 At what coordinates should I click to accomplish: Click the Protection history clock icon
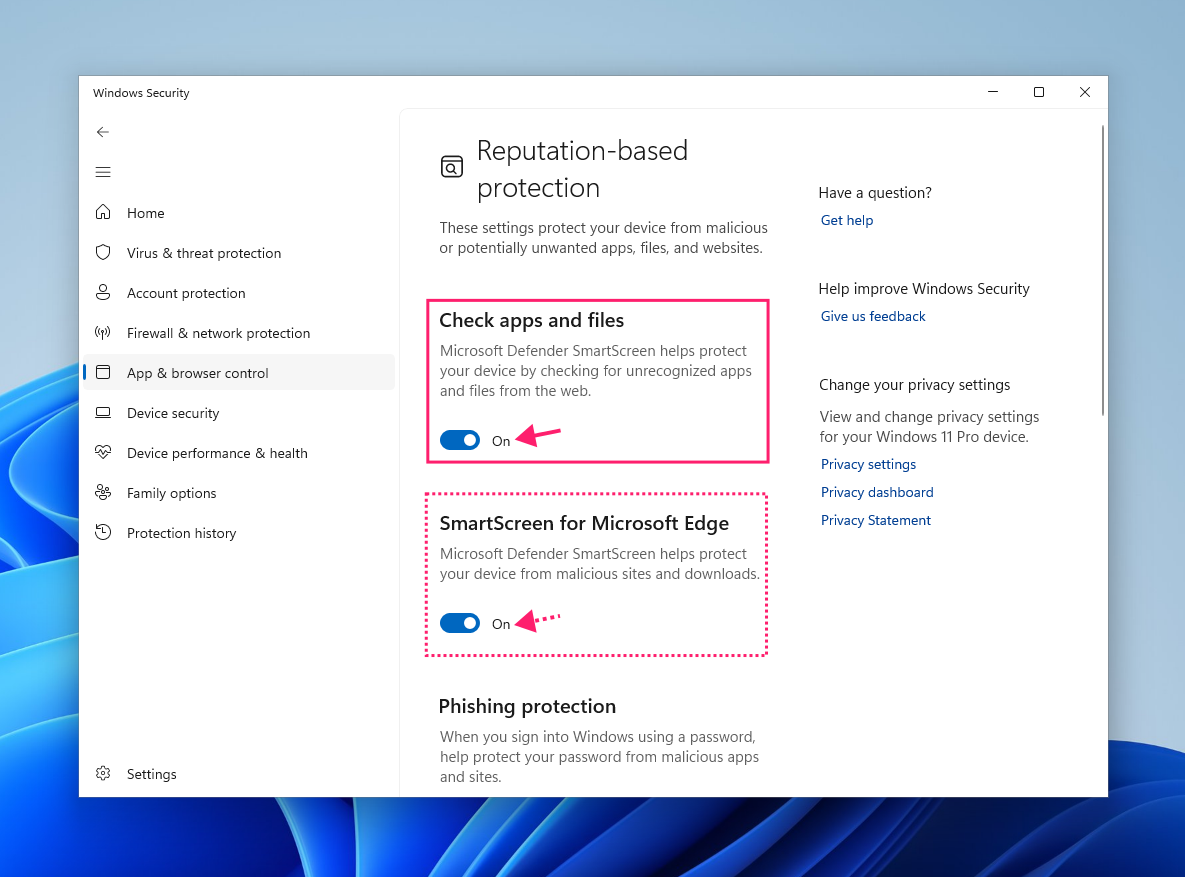(103, 532)
